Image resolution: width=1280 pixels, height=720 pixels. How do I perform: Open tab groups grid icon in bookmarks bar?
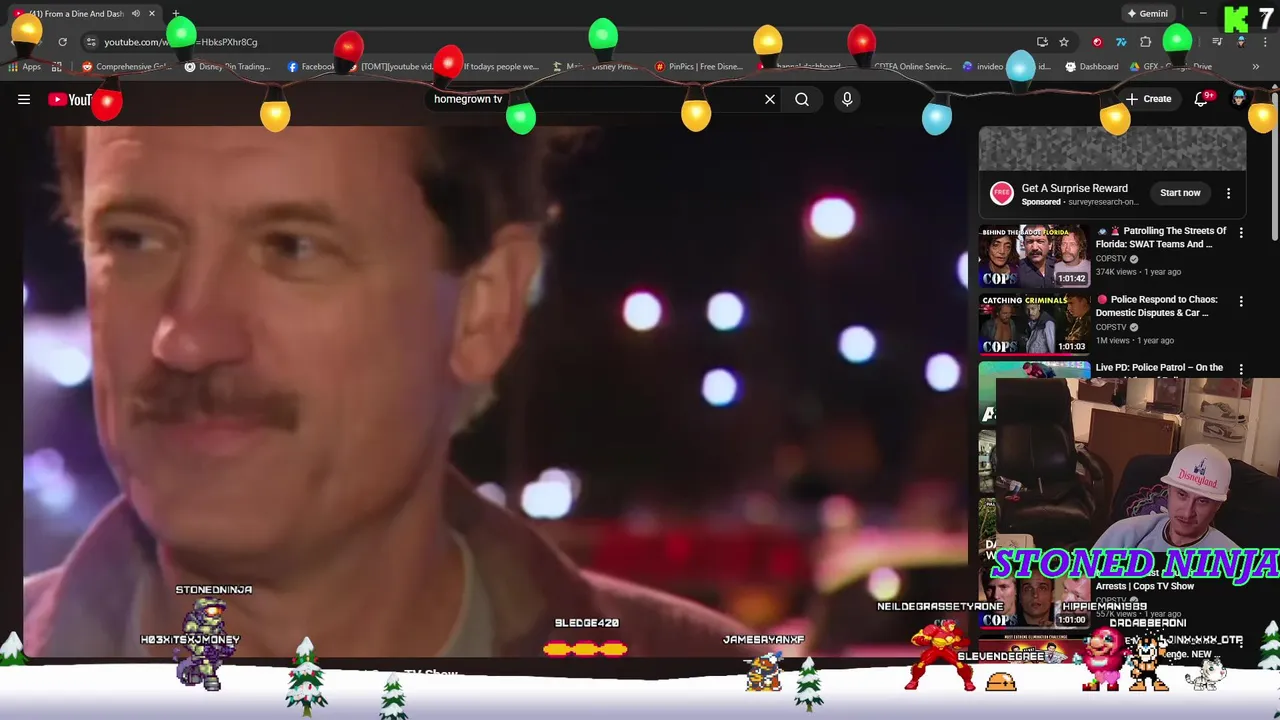tap(57, 67)
